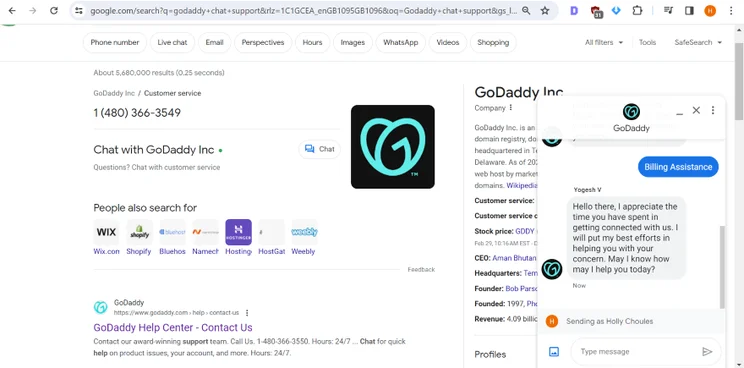Image resolution: width=744 pixels, height=368 pixels.
Task: Select the Shopping filter chip
Action: point(493,42)
